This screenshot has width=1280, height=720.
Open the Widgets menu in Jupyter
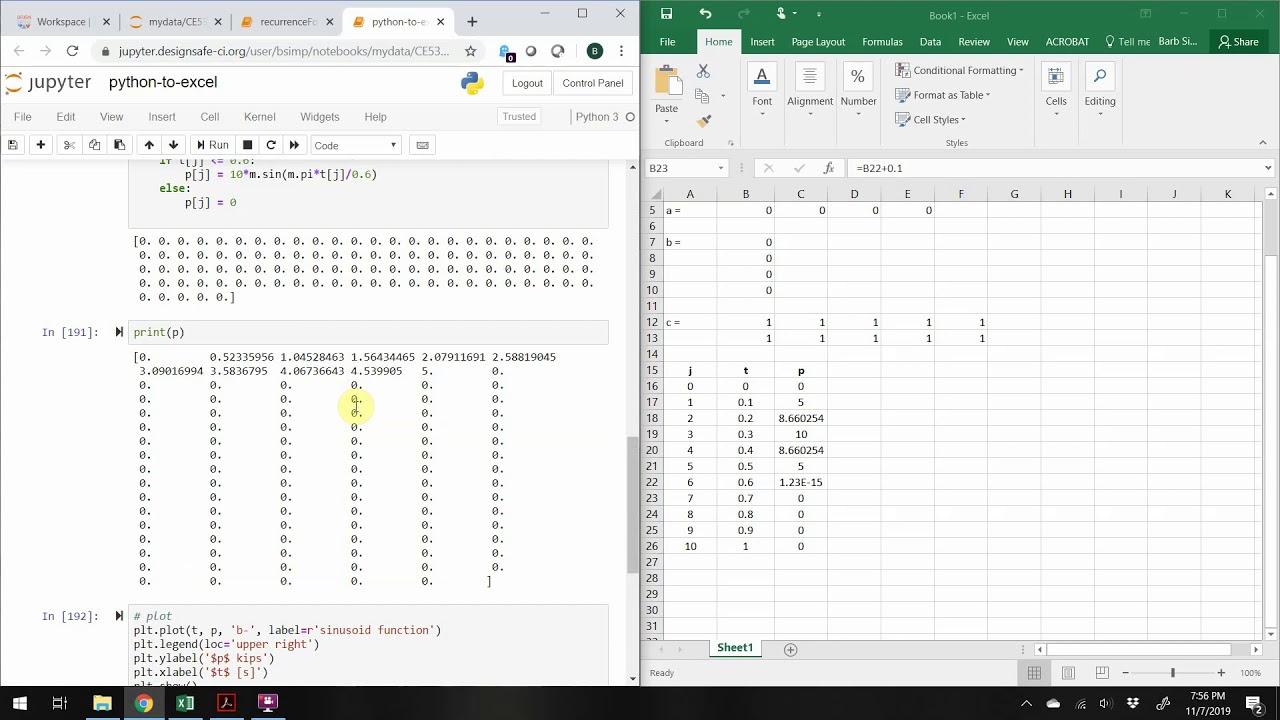(x=320, y=117)
